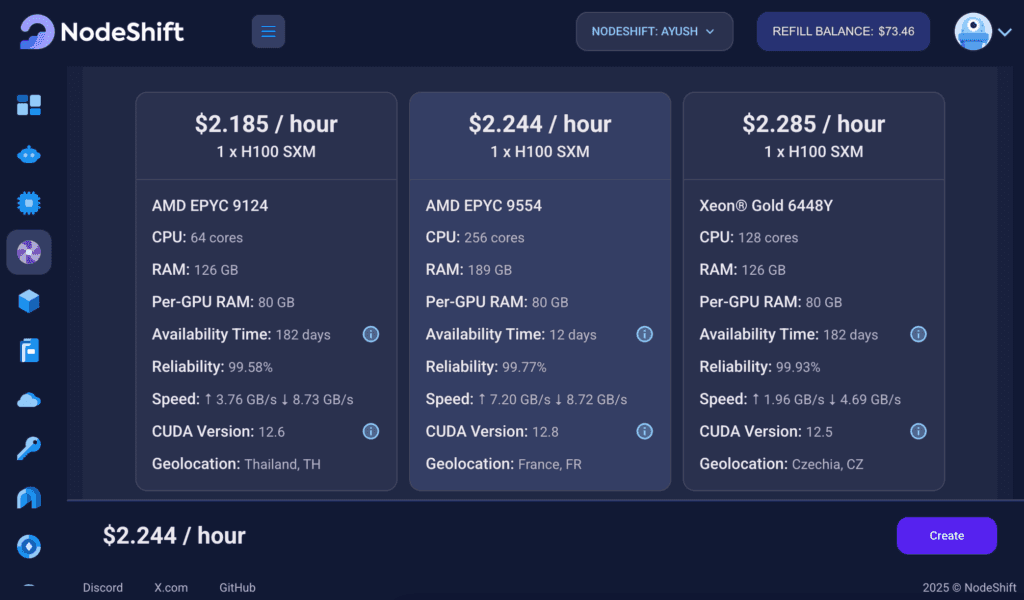The image size is (1024, 600).
Task: Show Availability Time info for $2.244 card
Action: [645, 334]
